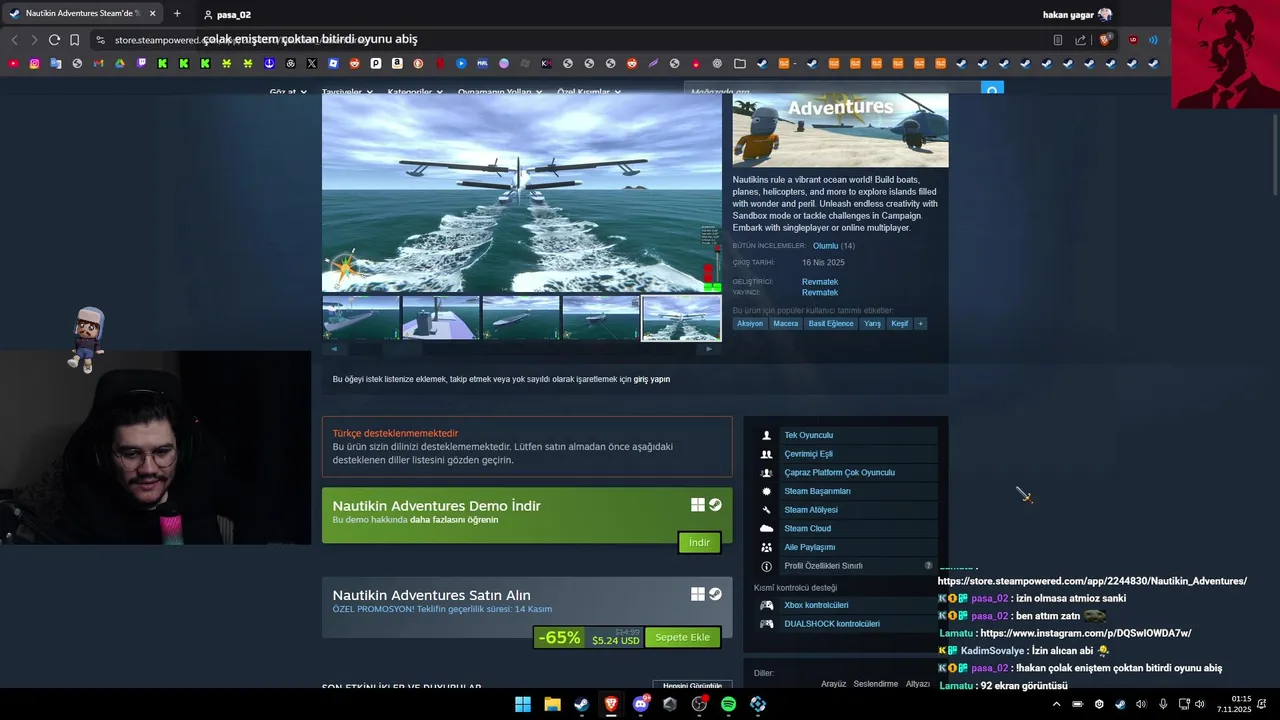Click the Aile Paylaşımı link
Image resolution: width=1280 pixels, height=720 pixels.
809,547
